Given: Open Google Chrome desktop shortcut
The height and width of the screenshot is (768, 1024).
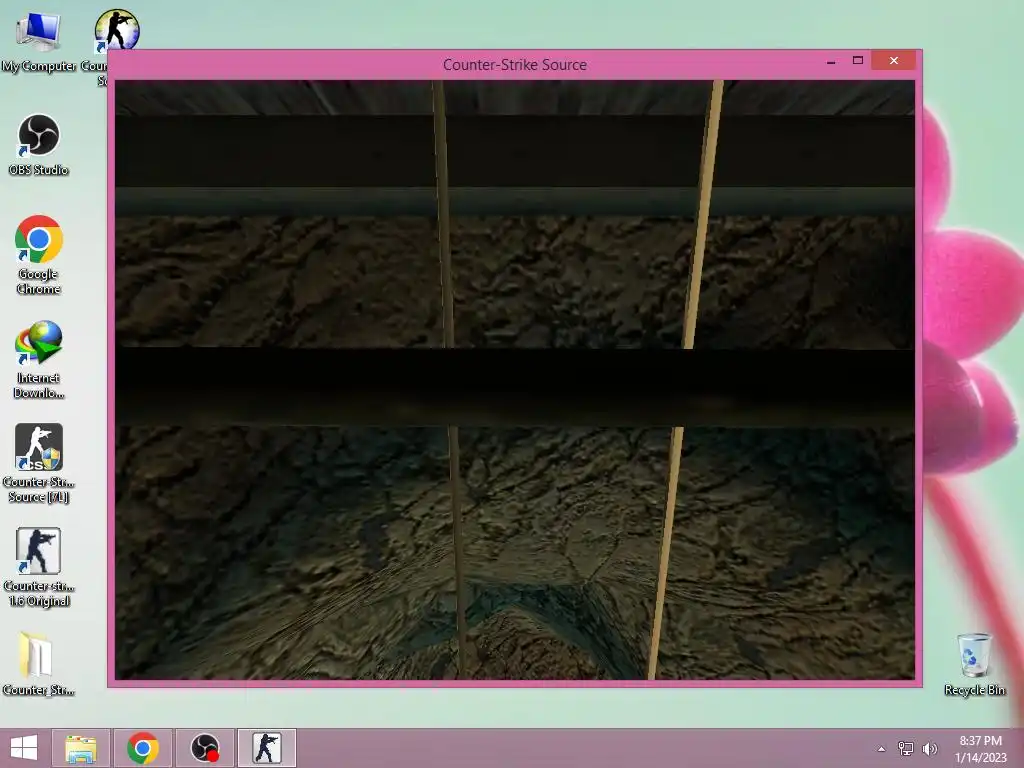Looking at the screenshot, I should (x=39, y=255).
